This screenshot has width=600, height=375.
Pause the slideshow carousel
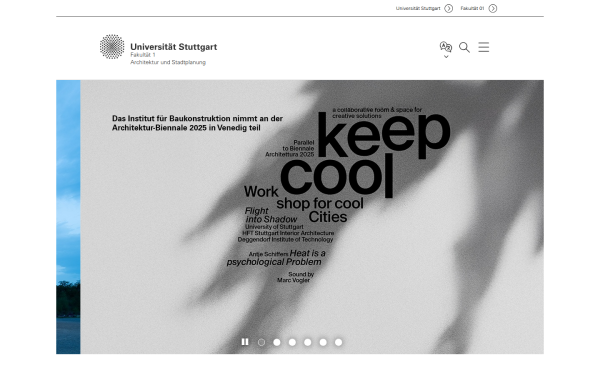click(x=245, y=342)
